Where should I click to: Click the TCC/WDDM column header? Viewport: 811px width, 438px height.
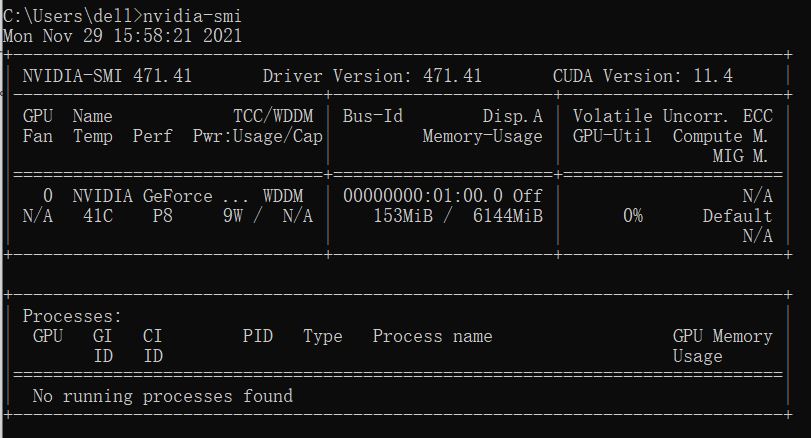click(273, 116)
